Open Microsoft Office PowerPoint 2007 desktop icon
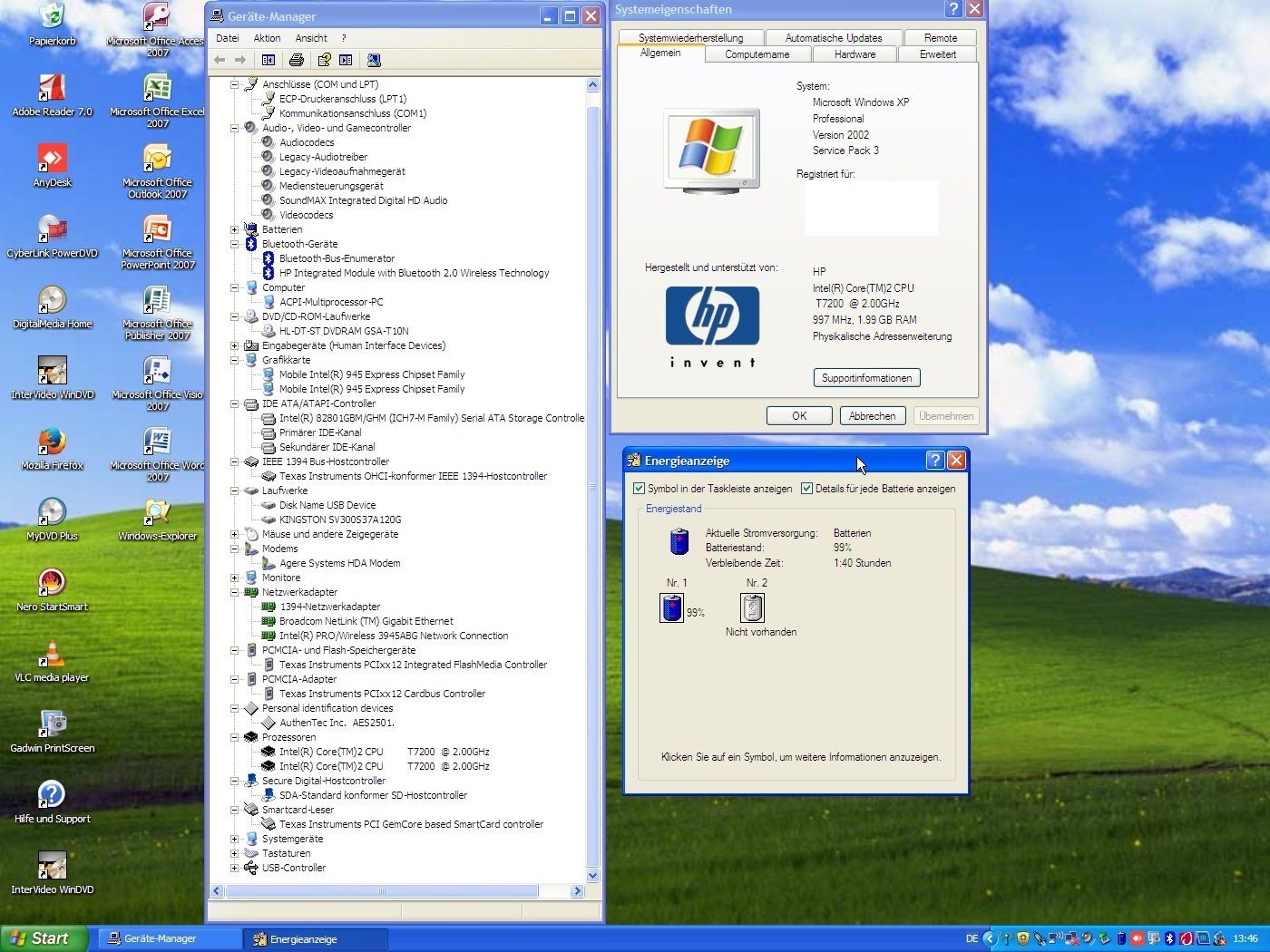This screenshot has height=952, width=1270. [x=157, y=241]
